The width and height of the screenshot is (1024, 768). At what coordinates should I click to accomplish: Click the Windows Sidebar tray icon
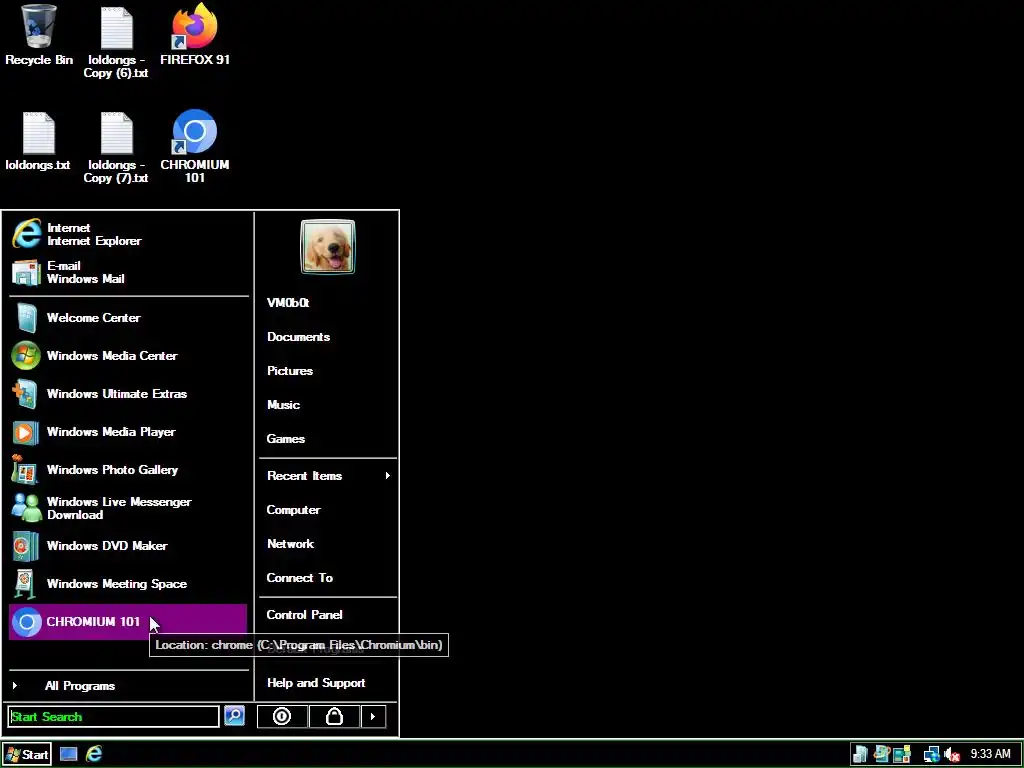(861, 754)
